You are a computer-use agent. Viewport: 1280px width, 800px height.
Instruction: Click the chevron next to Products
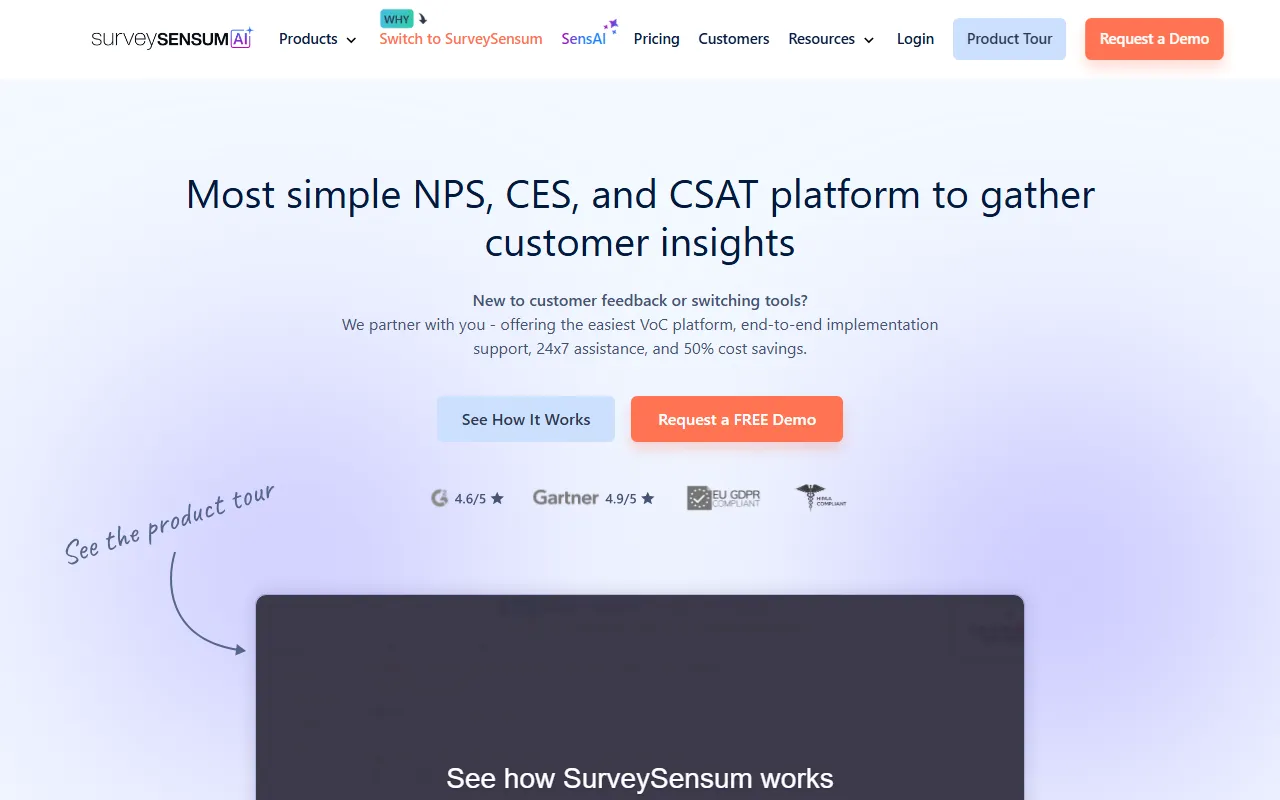coord(351,40)
